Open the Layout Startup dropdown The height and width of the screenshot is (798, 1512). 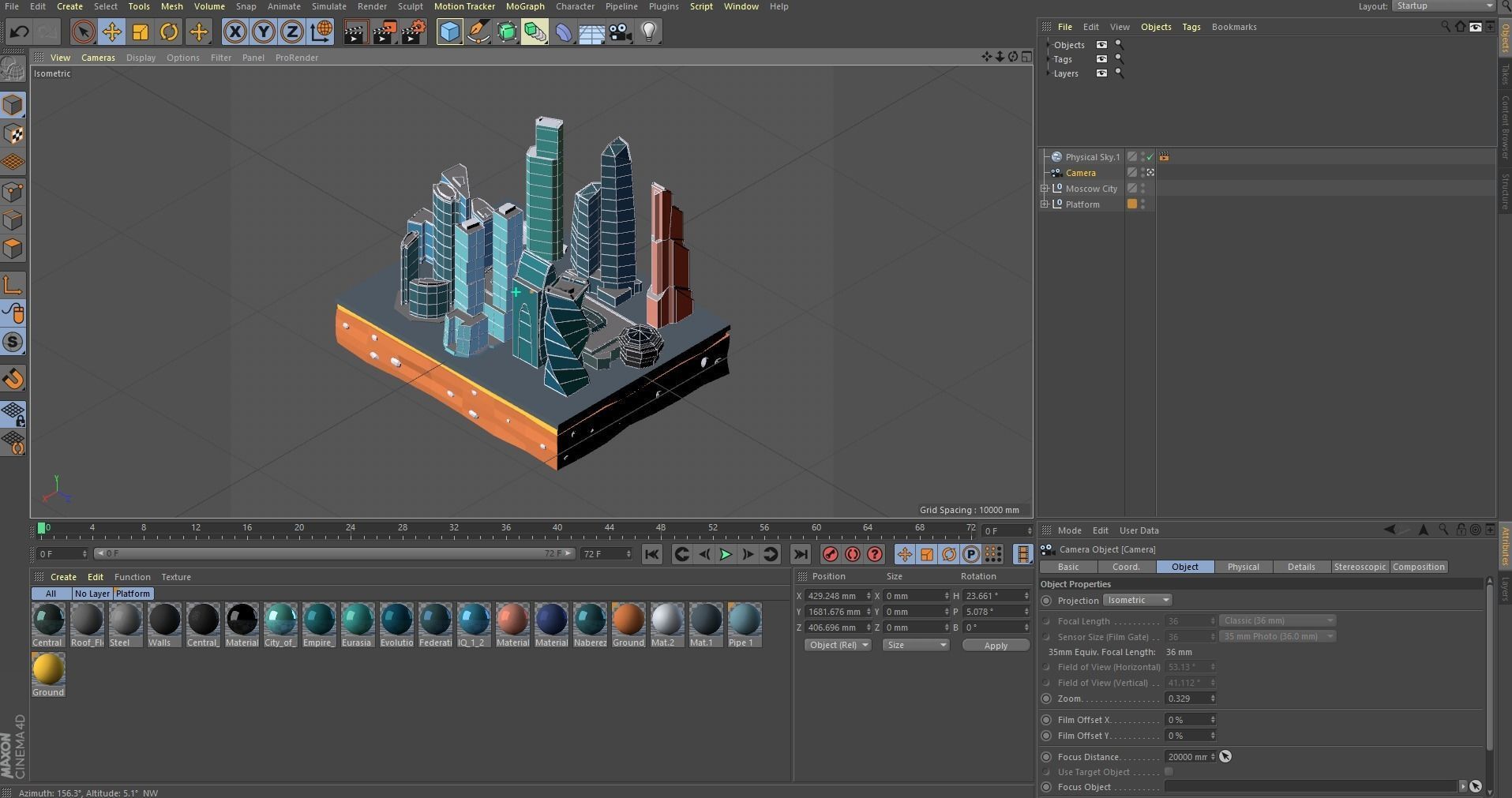click(1443, 6)
